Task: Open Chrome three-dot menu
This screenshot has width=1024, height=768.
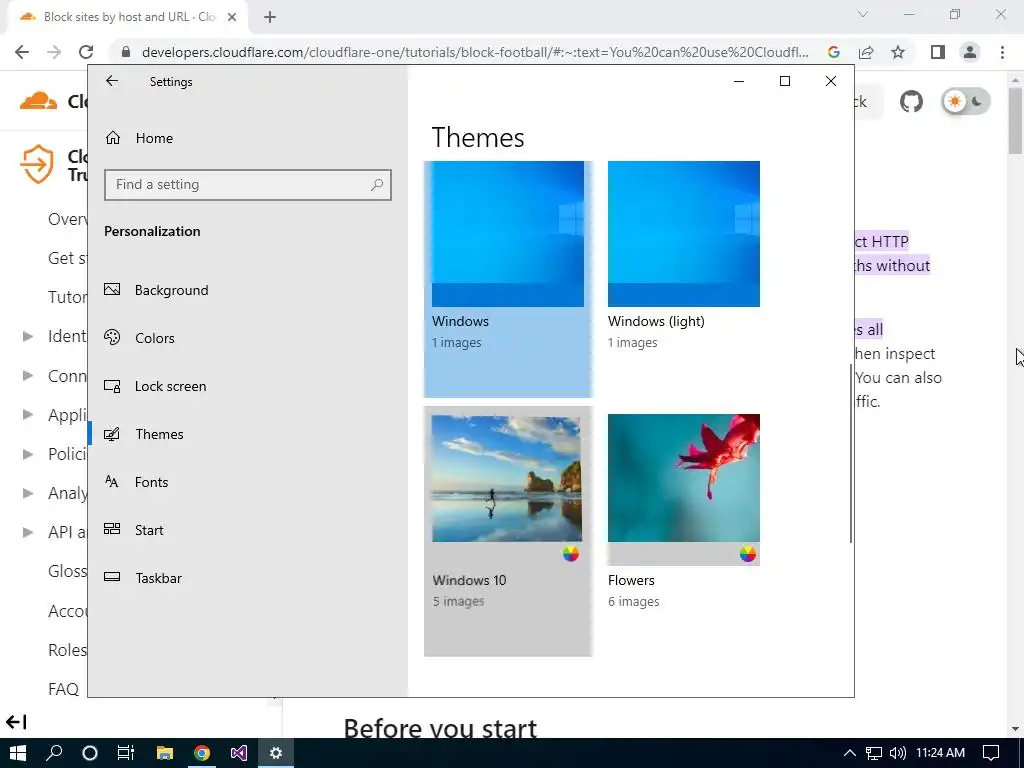Action: 1002,52
